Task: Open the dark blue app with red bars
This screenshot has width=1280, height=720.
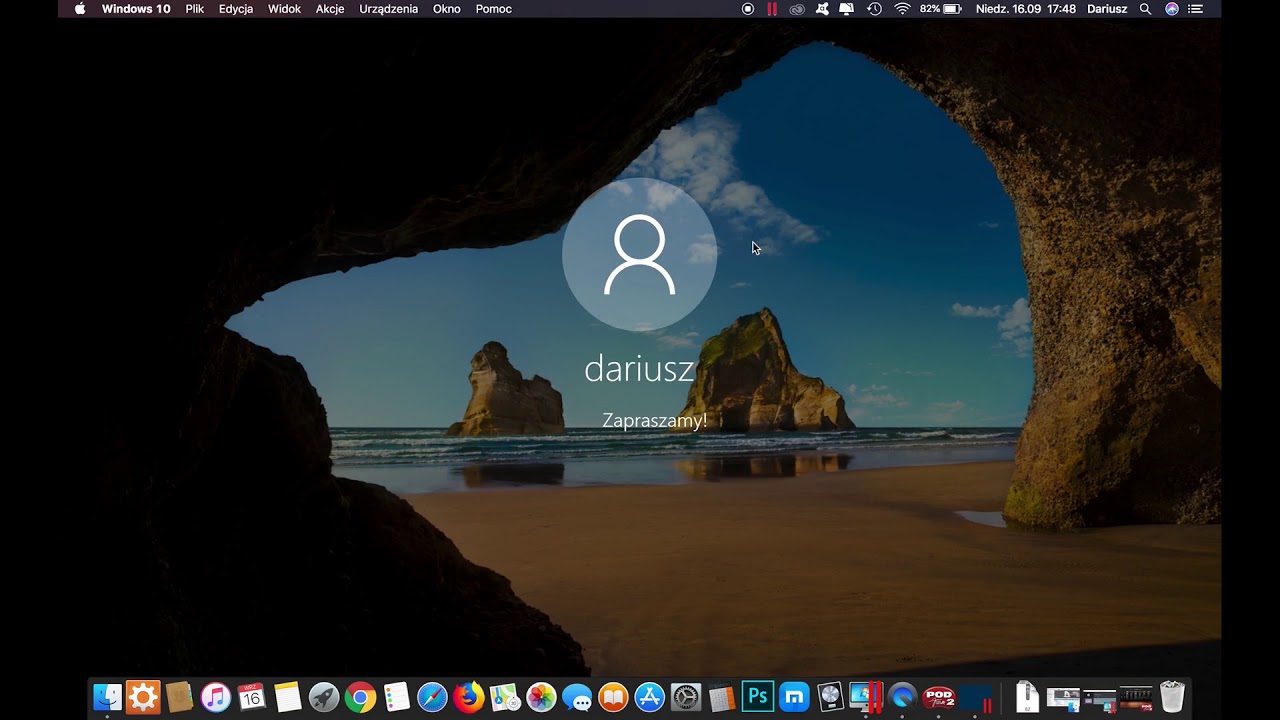Action: (977, 697)
